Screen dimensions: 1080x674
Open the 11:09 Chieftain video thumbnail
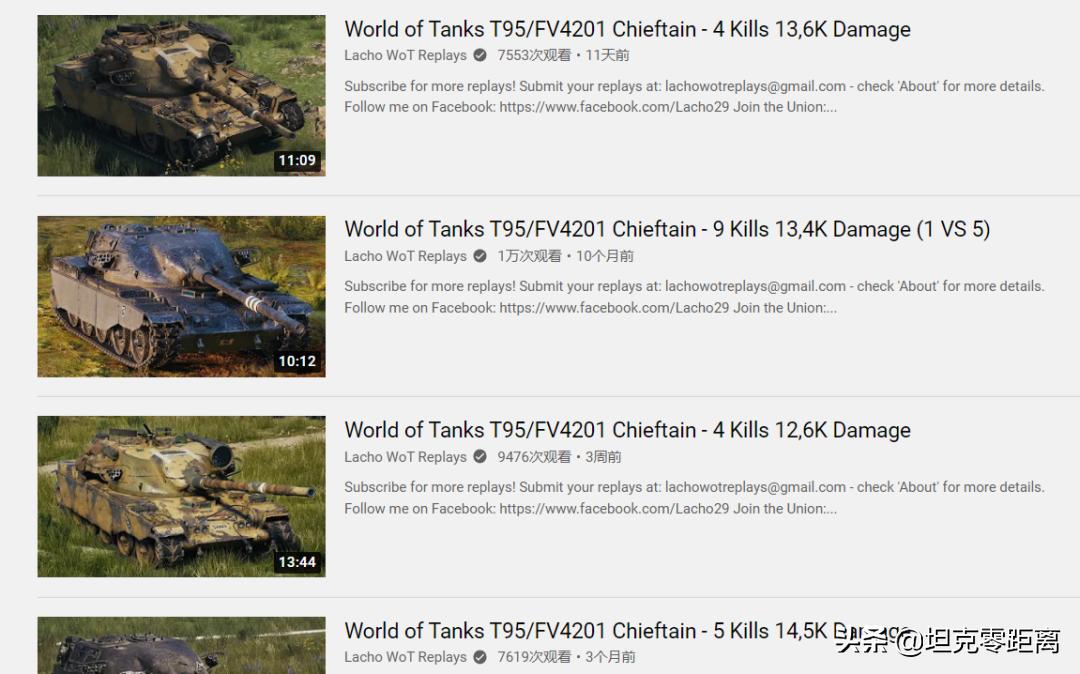tap(181, 96)
